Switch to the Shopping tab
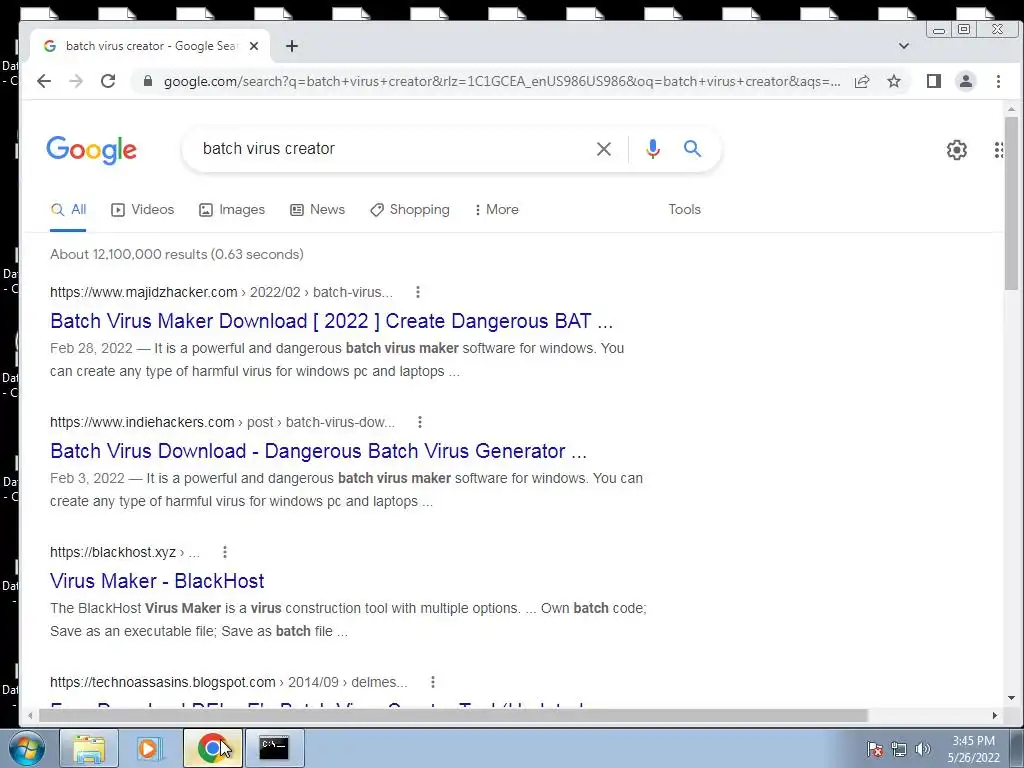 point(409,210)
